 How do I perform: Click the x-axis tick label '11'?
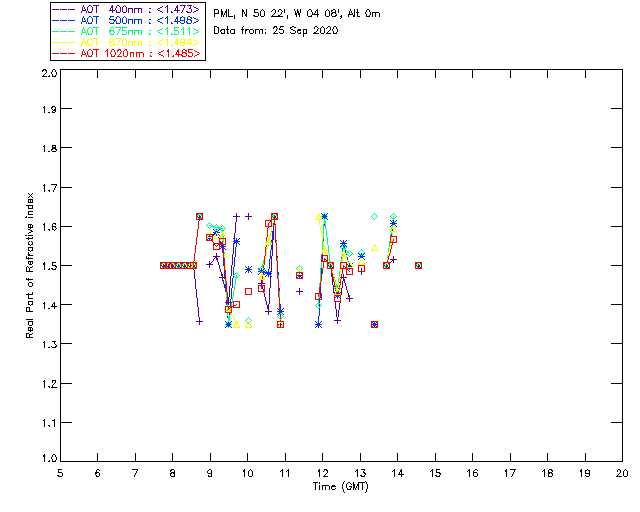point(285,473)
